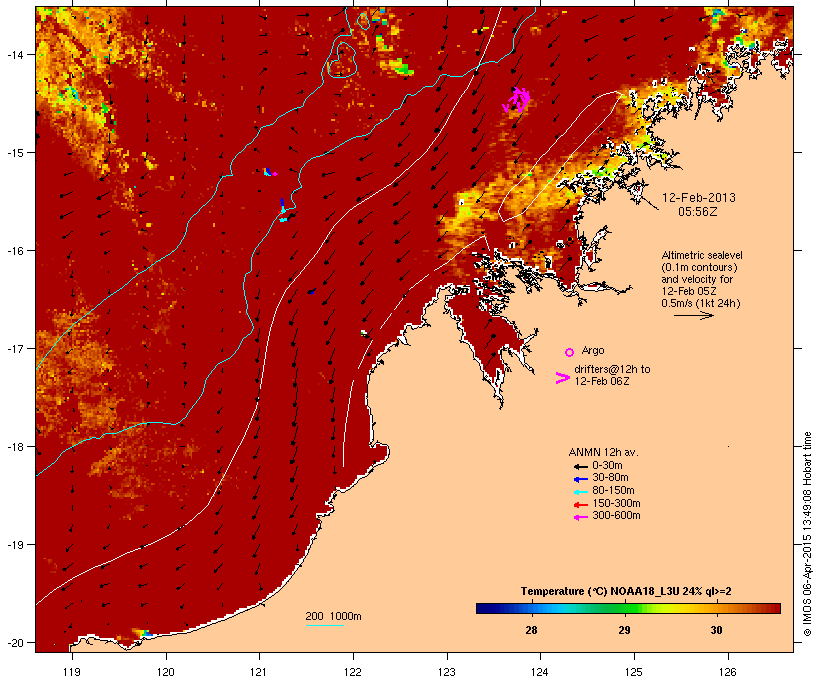Screen dimensions: 820x680
Task: Click the colorbar tick label 29
Action: [x=624, y=630]
